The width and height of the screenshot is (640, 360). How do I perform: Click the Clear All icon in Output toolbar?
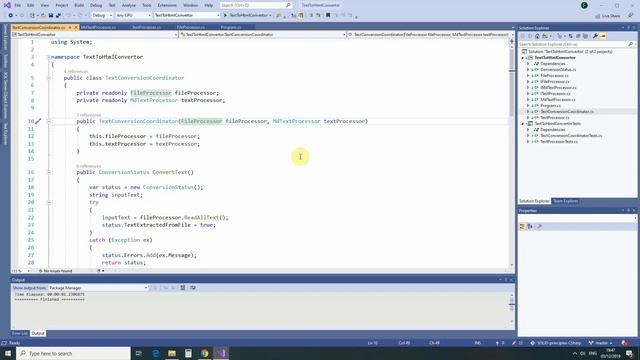click(x=183, y=288)
